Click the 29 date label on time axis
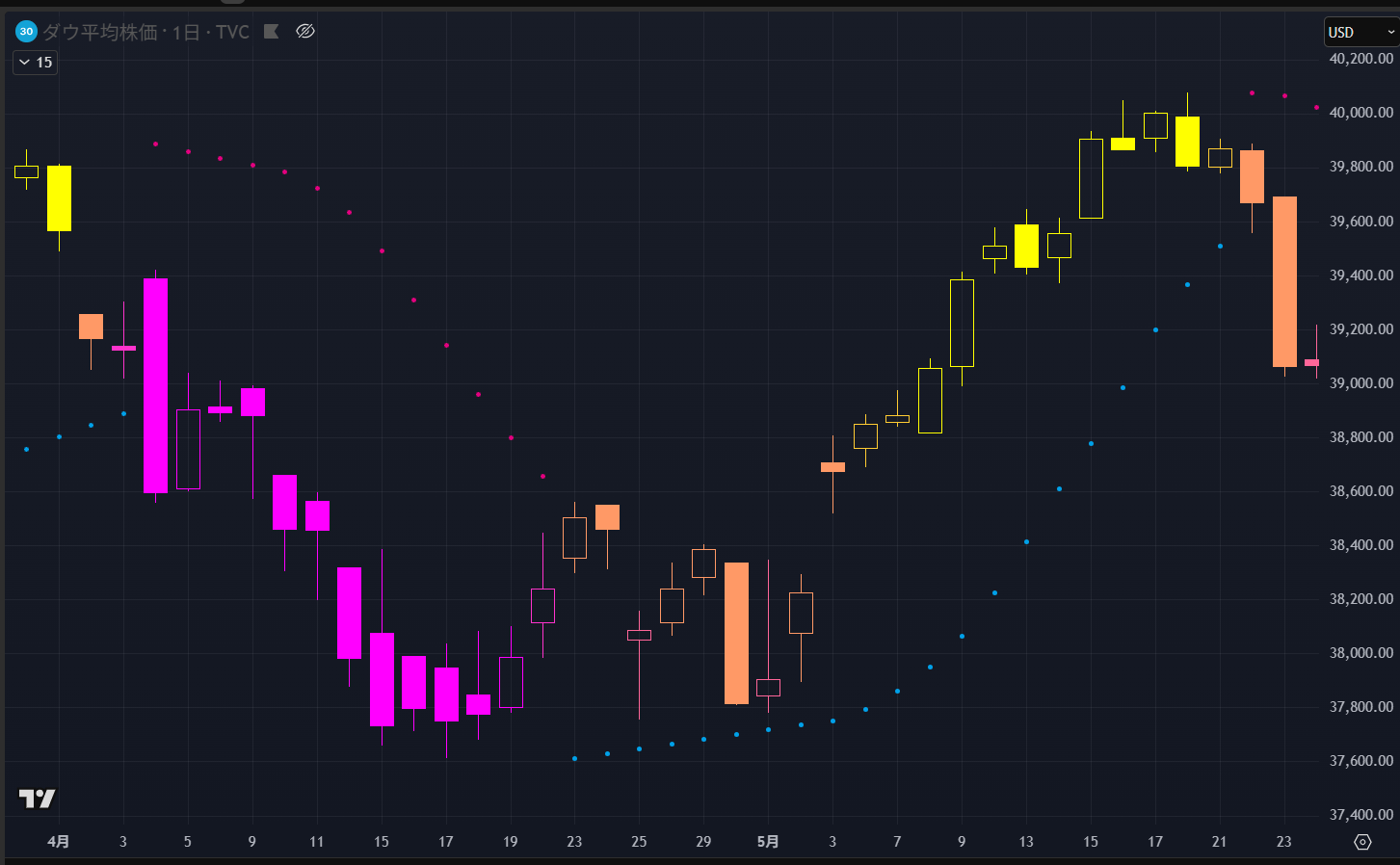The width and height of the screenshot is (1400, 865). (703, 842)
